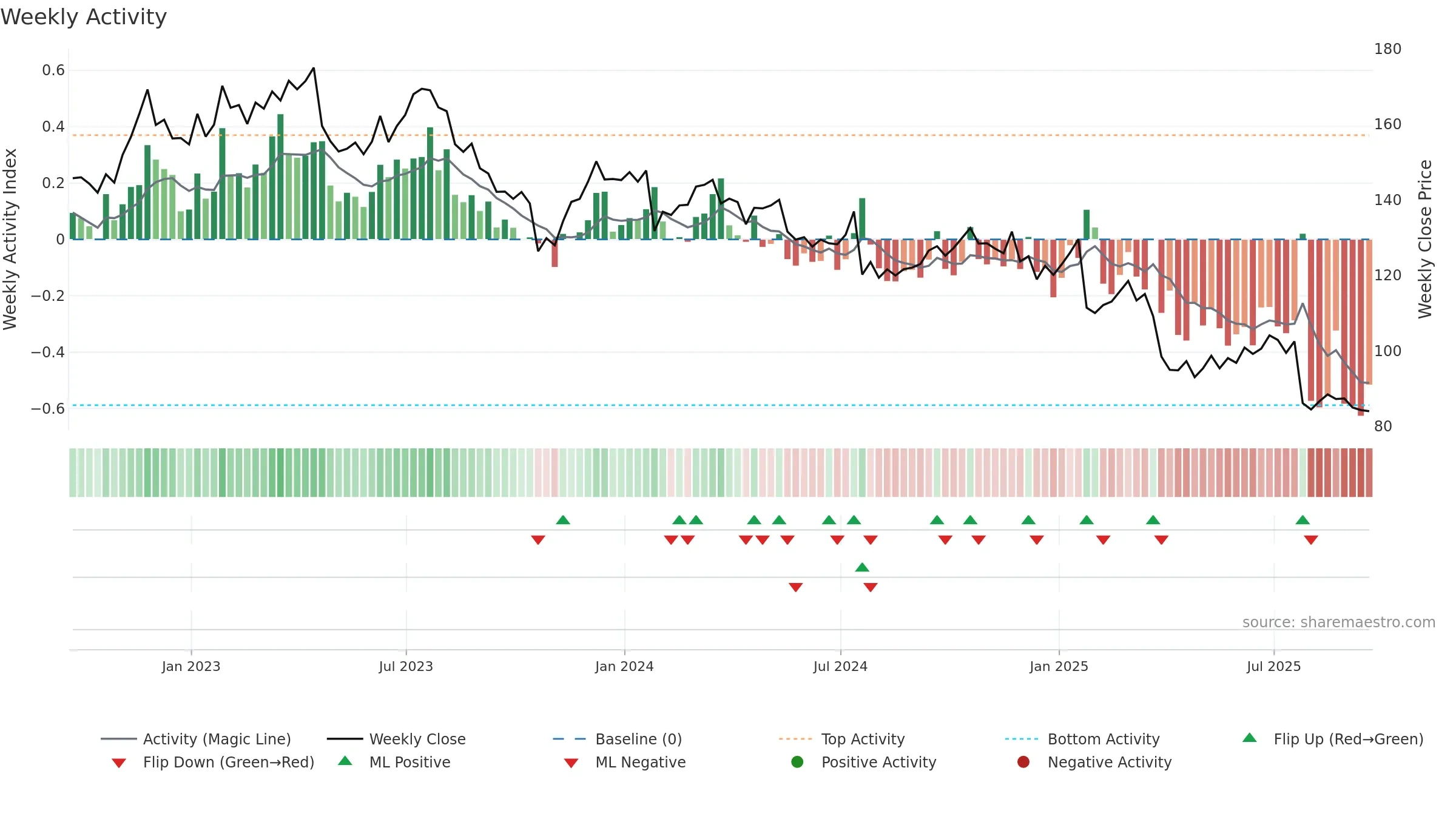1456x819 pixels.
Task: Hide the Bottom Activity legend series
Action: 1082,739
